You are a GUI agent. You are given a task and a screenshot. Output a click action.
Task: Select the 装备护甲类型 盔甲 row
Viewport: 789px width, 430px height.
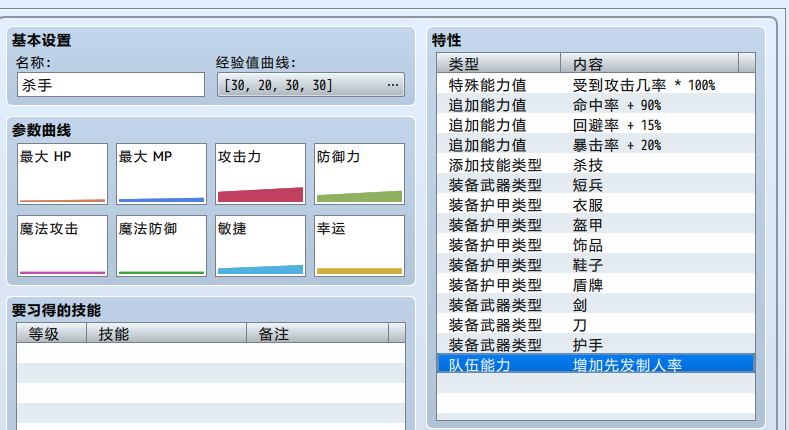tap(596, 225)
